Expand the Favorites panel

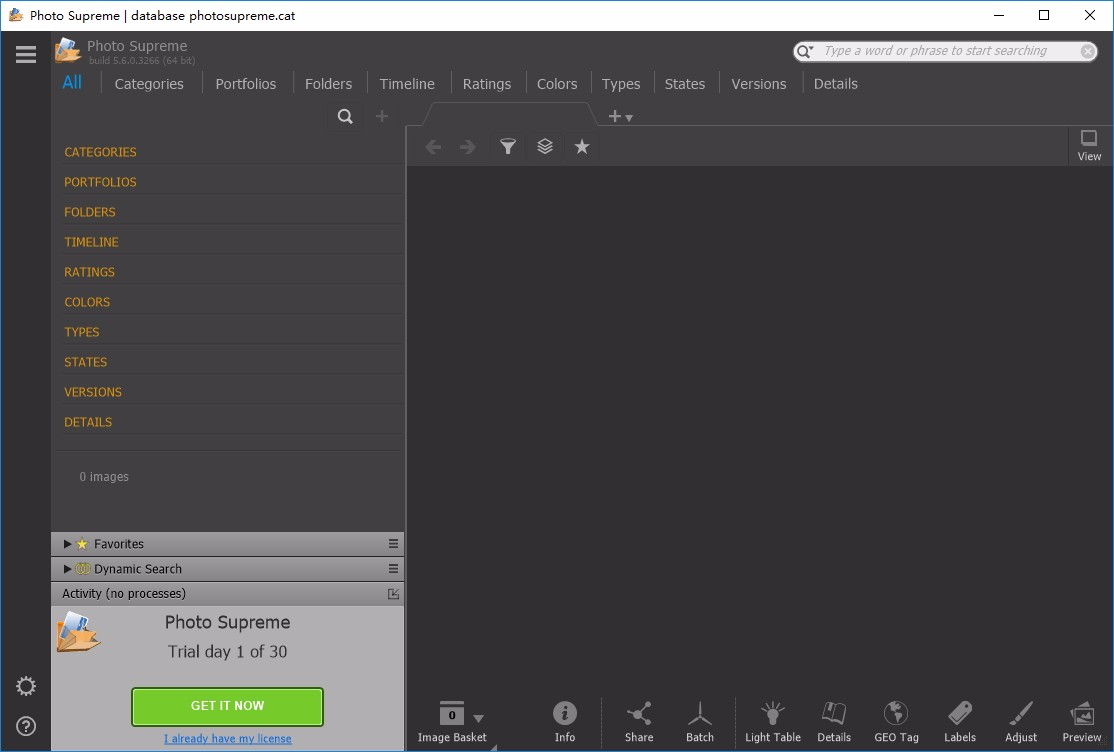pyautogui.click(x=67, y=544)
